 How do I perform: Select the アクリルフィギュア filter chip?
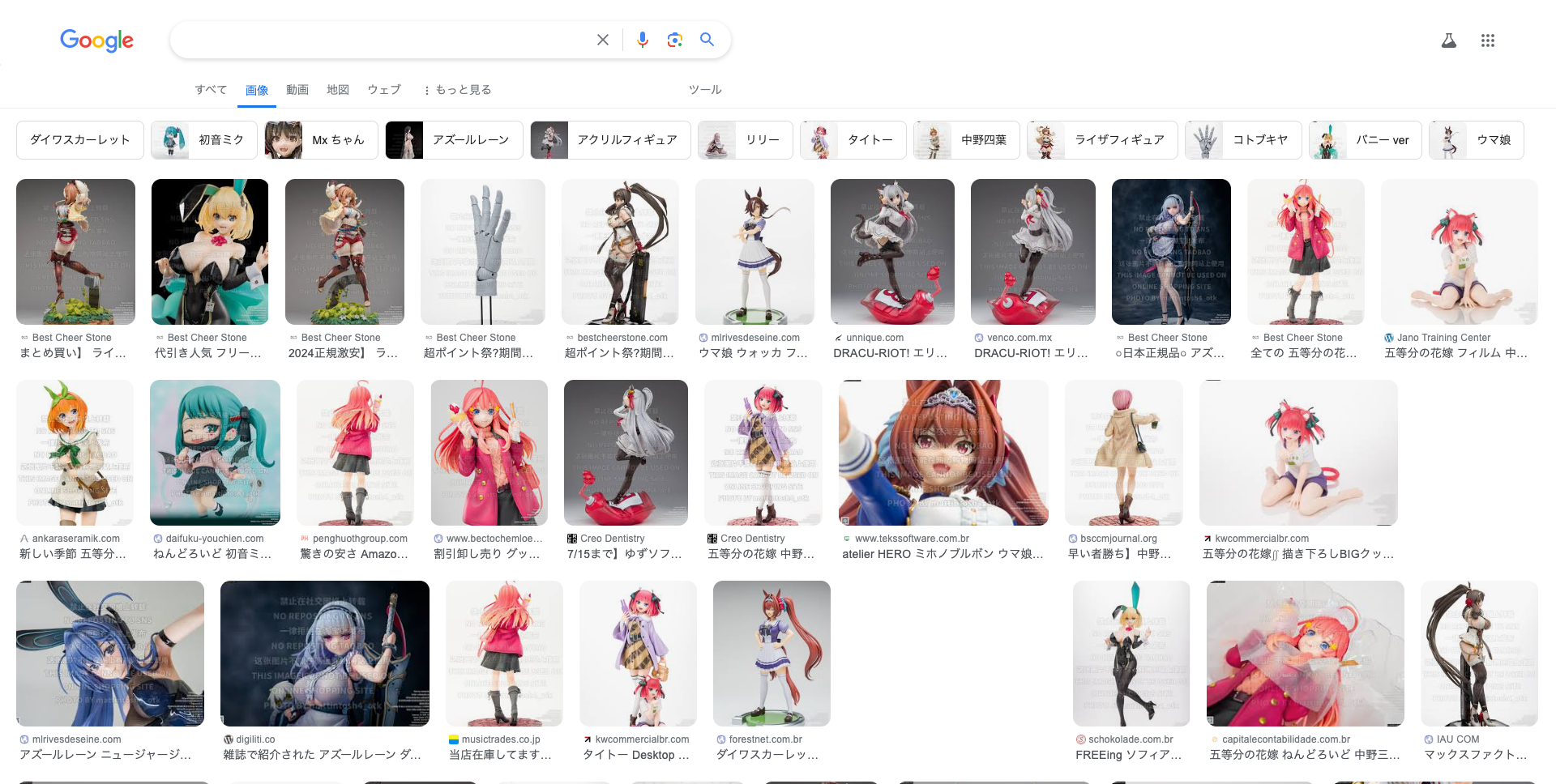(x=610, y=140)
